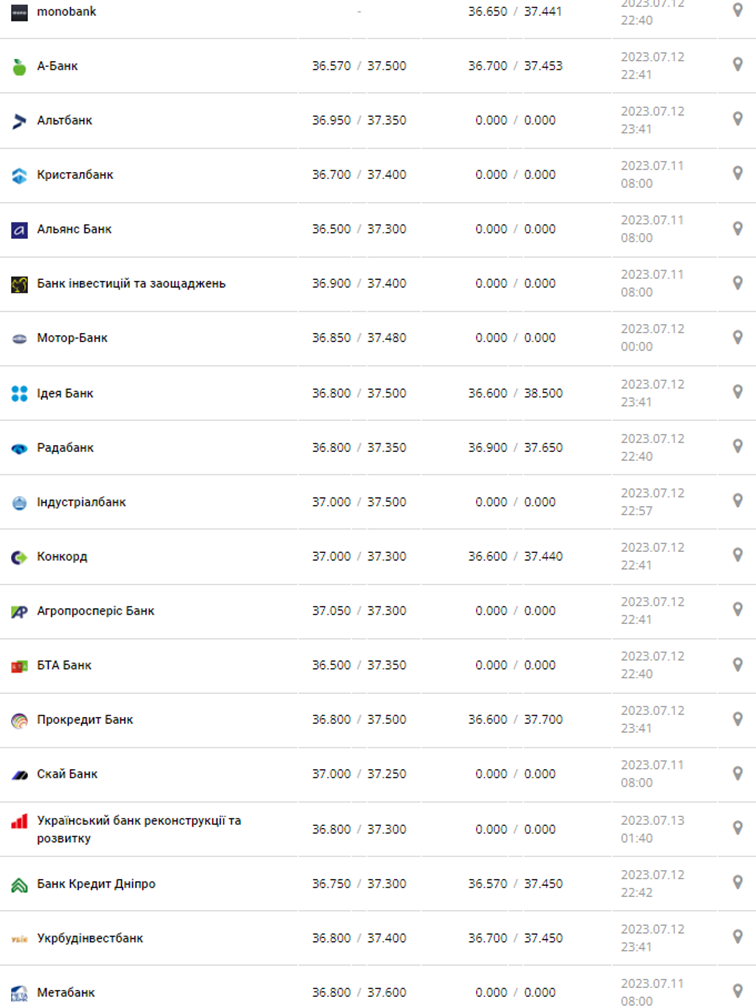Click the Конкорд logo icon
756x1008 pixels.
[19, 557]
